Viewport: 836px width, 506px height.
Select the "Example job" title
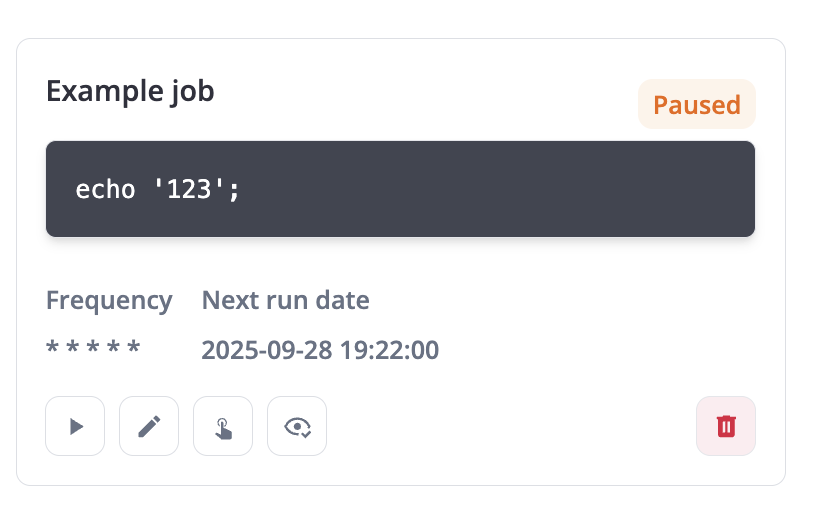point(130,91)
